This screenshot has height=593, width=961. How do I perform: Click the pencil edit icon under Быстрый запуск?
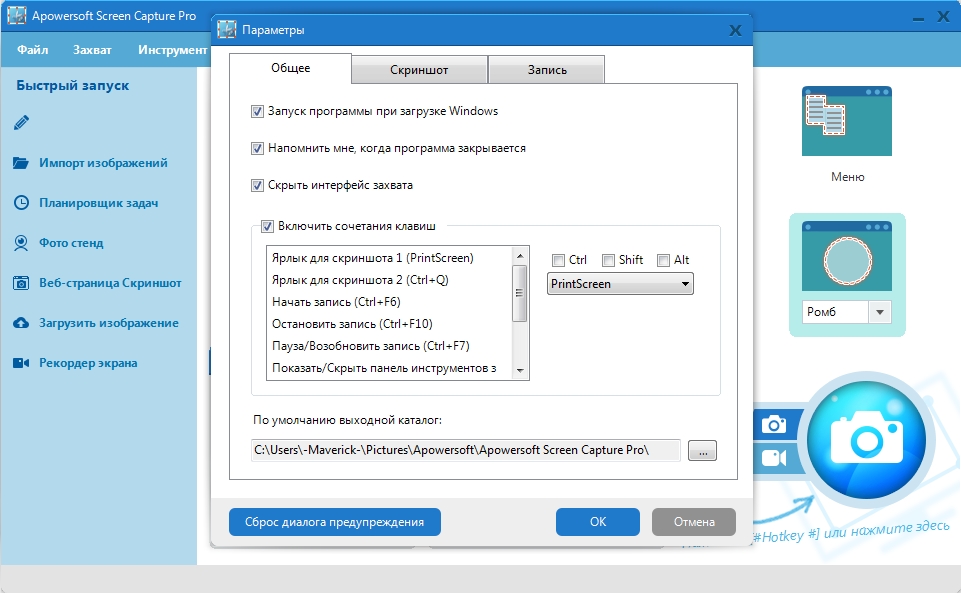(x=21, y=123)
